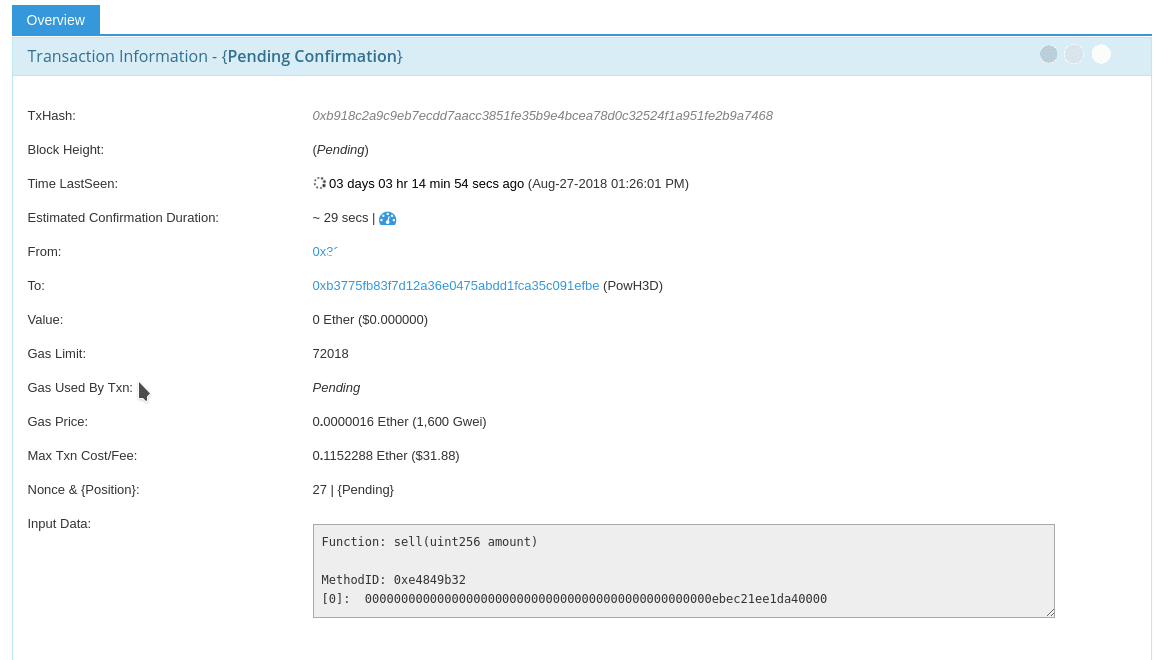Click the Block Height (Pending) value

click(x=340, y=150)
